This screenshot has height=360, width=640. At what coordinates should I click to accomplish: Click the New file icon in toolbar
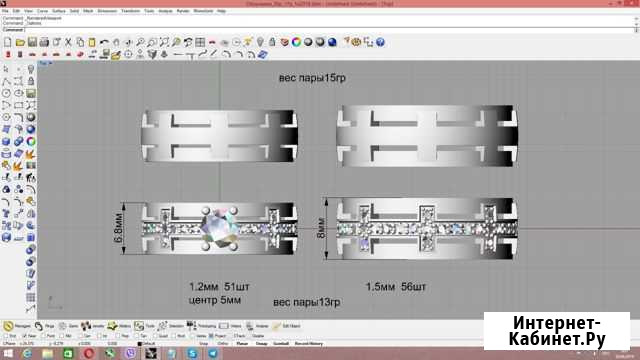pyautogui.click(x=8, y=42)
